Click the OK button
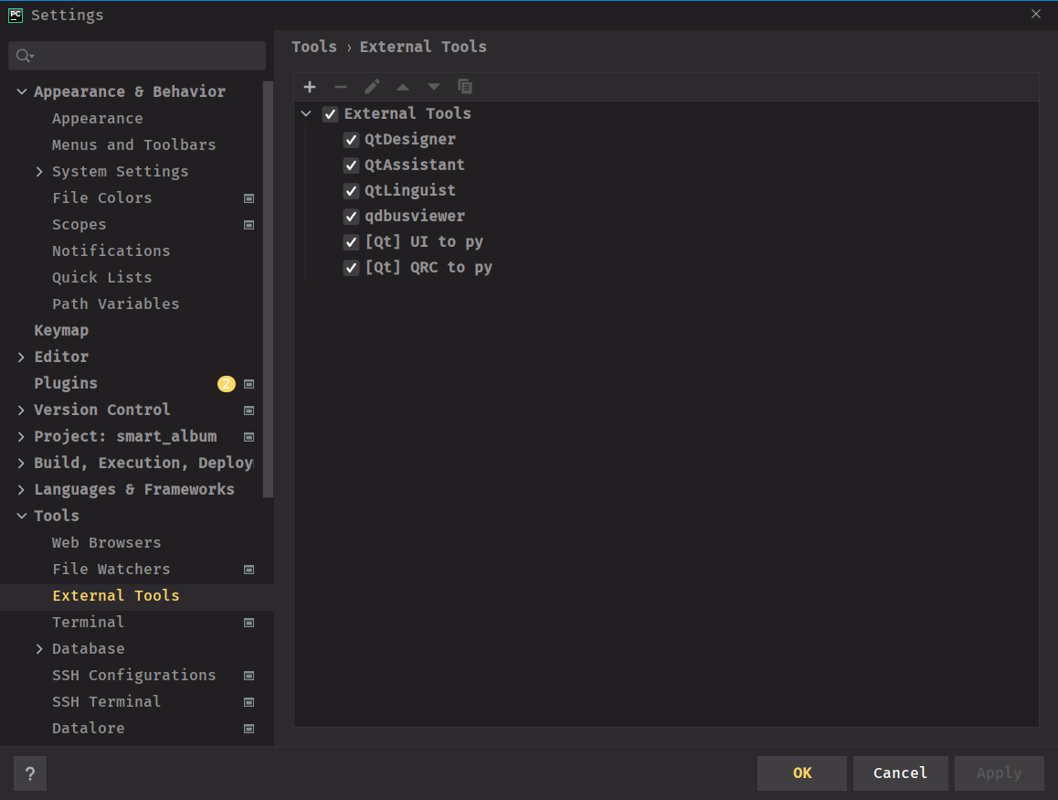This screenshot has height=800, width=1058. [802, 773]
